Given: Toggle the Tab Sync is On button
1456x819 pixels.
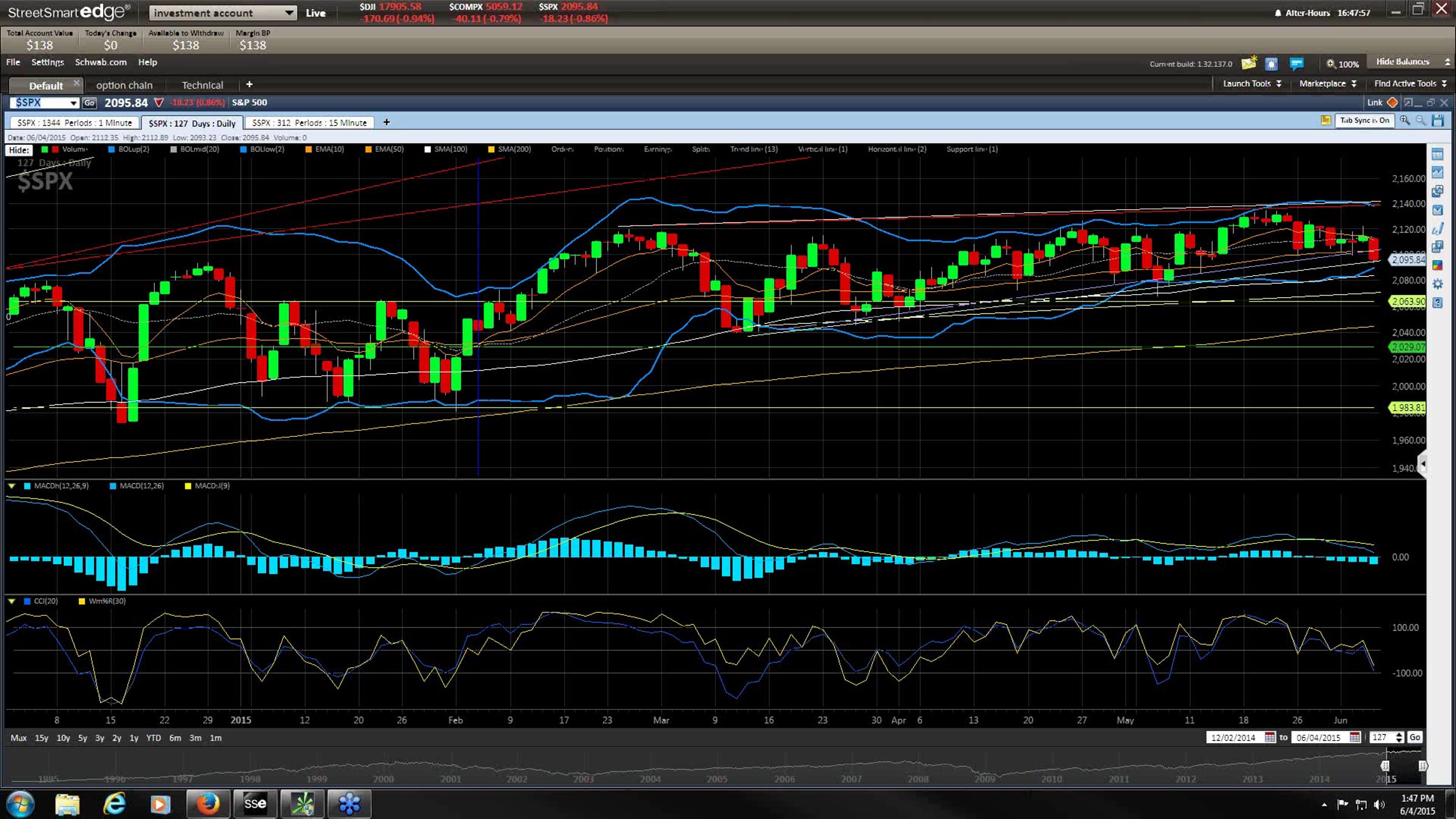Looking at the screenshot, I should pyautogui.click(x=1364, y=121).
